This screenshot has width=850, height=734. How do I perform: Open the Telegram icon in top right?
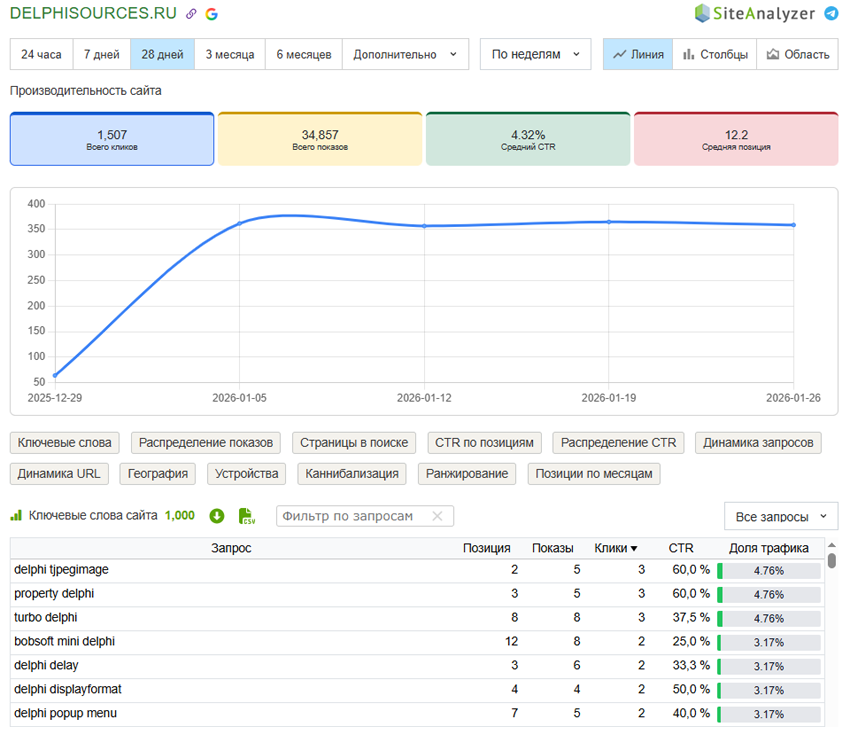click(x=831, y=13)
